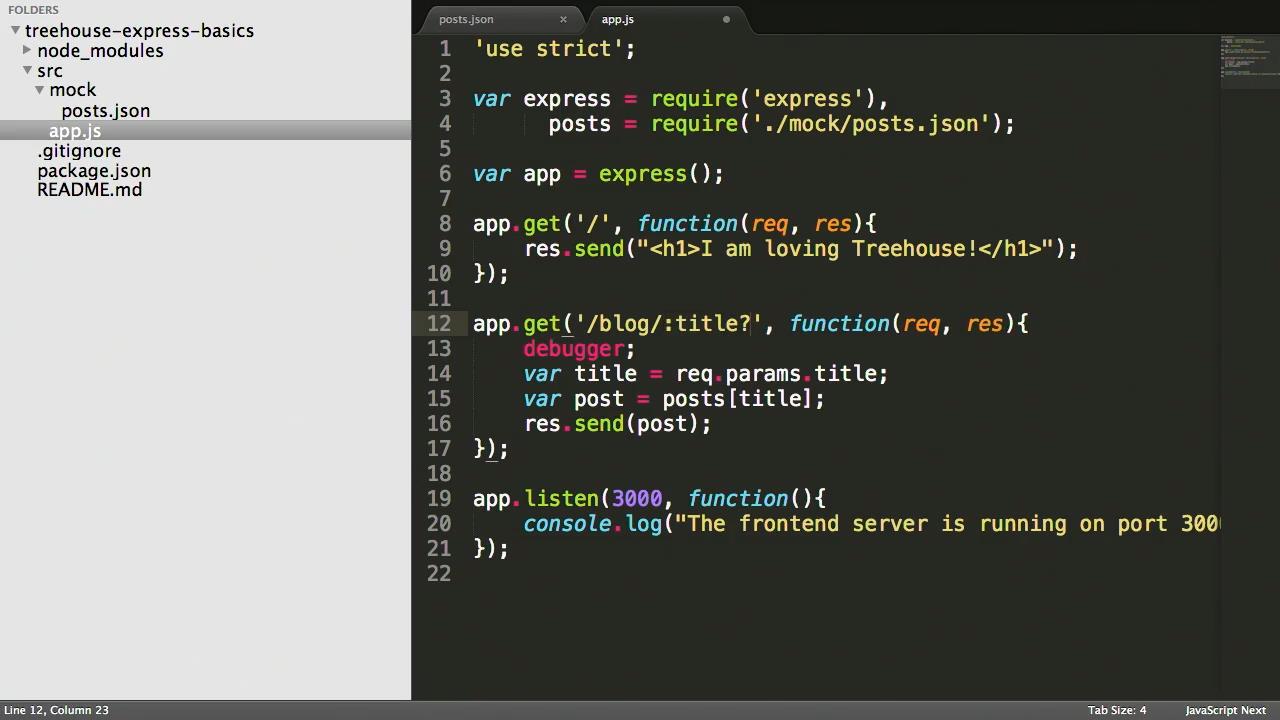The image size is (1280, 720).
Task: Switch to the app.js tab
Action: [617, 19]
